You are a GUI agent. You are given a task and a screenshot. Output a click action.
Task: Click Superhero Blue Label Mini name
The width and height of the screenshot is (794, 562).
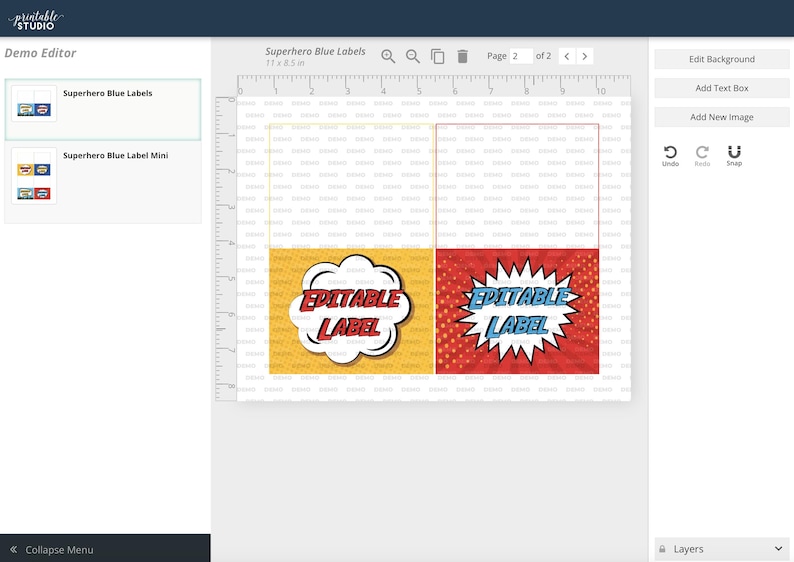click(x=115, y=155)
